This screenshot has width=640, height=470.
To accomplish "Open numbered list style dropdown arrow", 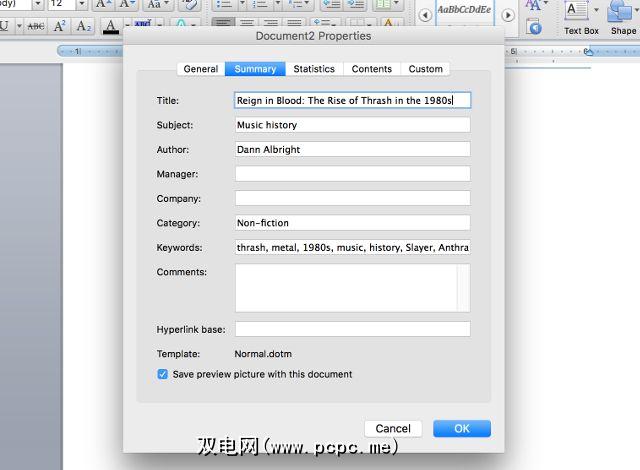I will (x=278, y=4).
